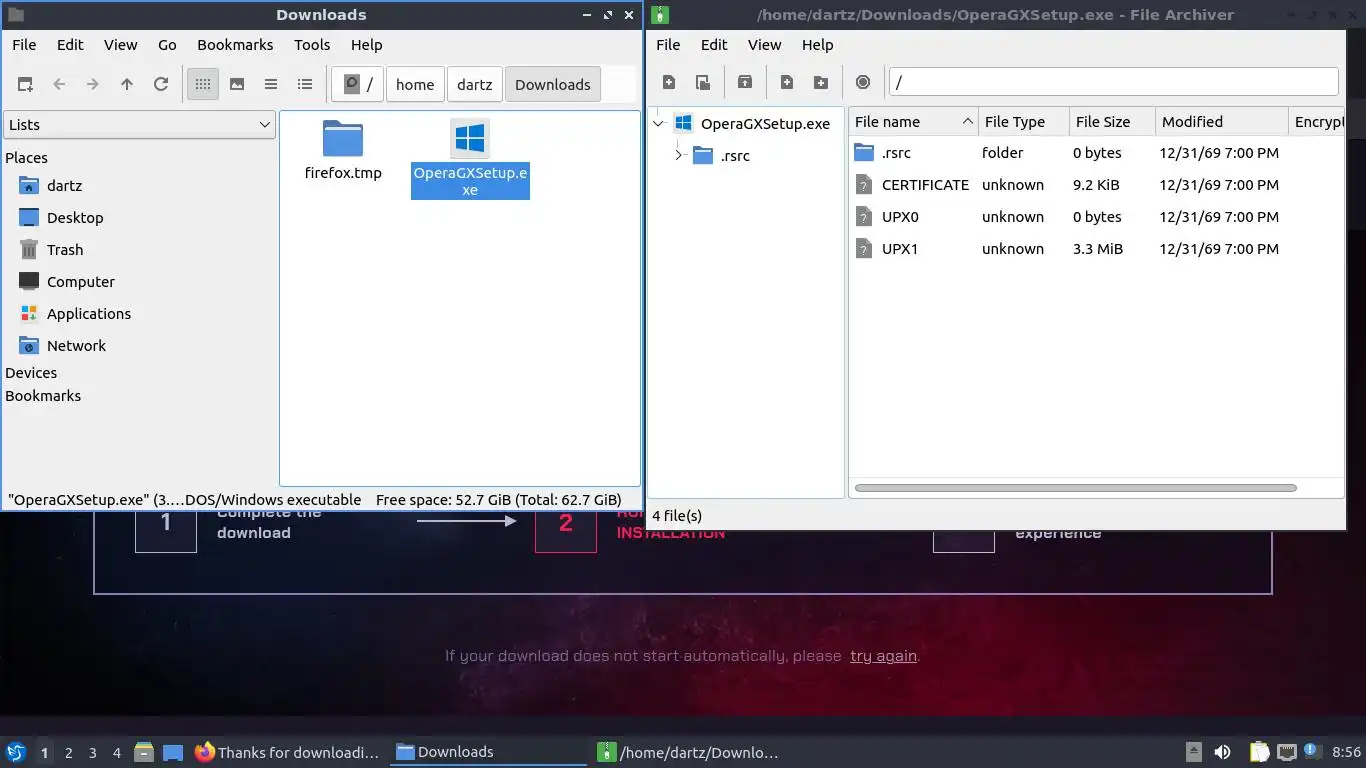
Task: Open the File Archiver View menu
Action: point(764,45)
